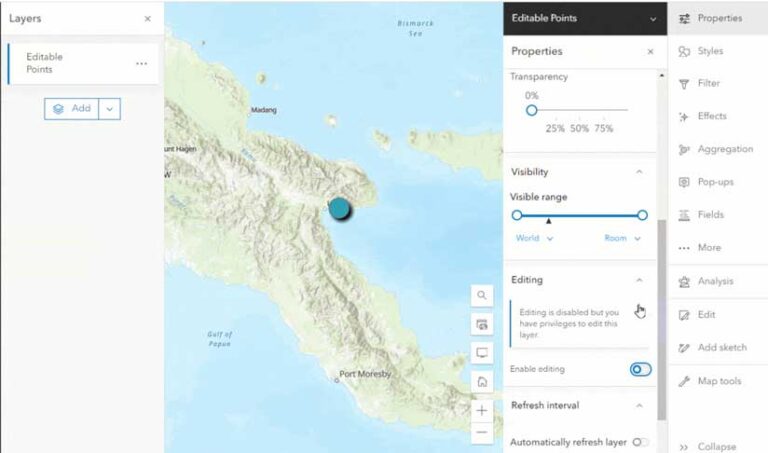Screen dimensions: 768x453
Task: Open the Add layer dropdown arrow
Action: point(110,109)
